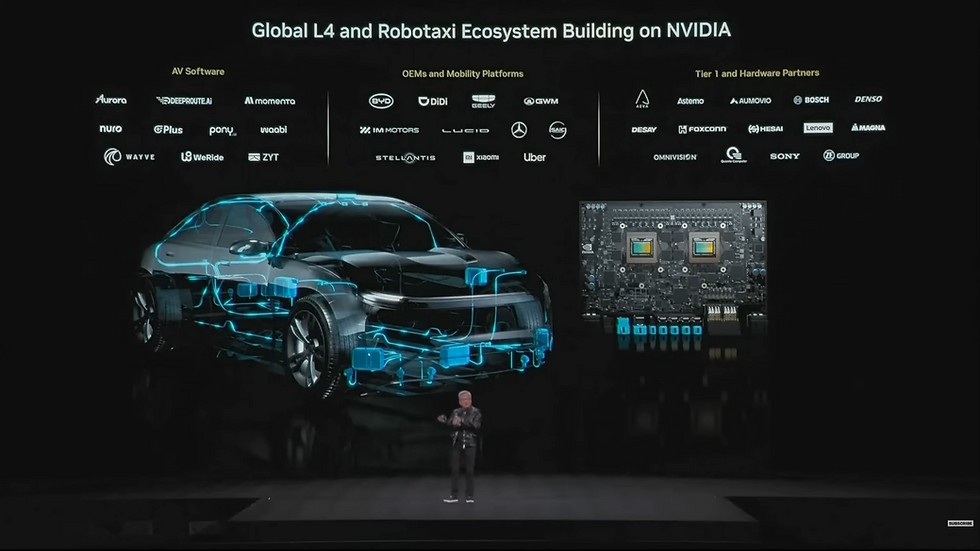Select the SAIC circular logo
The image size is (980, 551).
click(558, 130)
